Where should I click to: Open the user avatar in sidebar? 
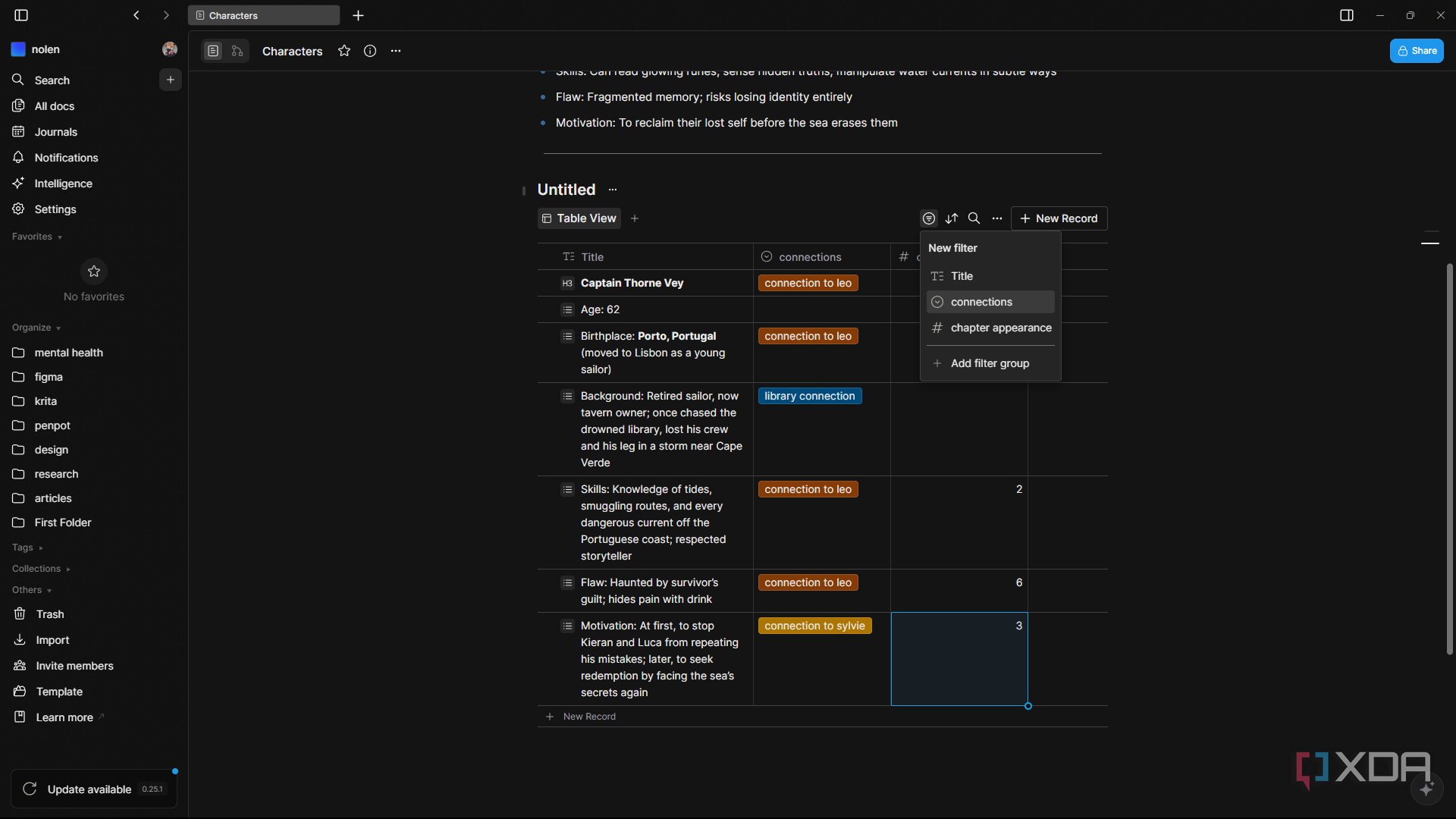170,49
